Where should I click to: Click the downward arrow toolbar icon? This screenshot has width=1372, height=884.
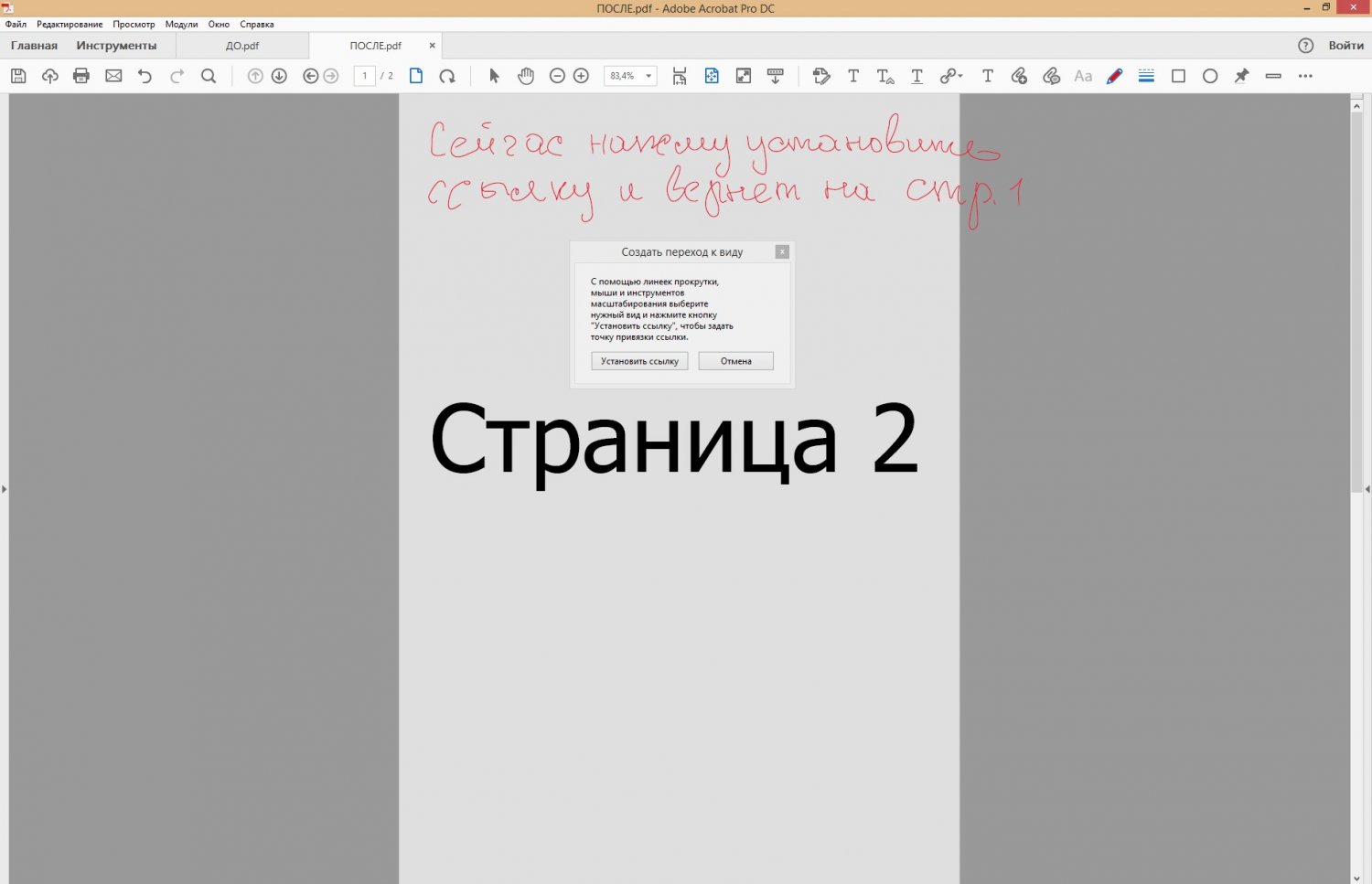[775, 76]
